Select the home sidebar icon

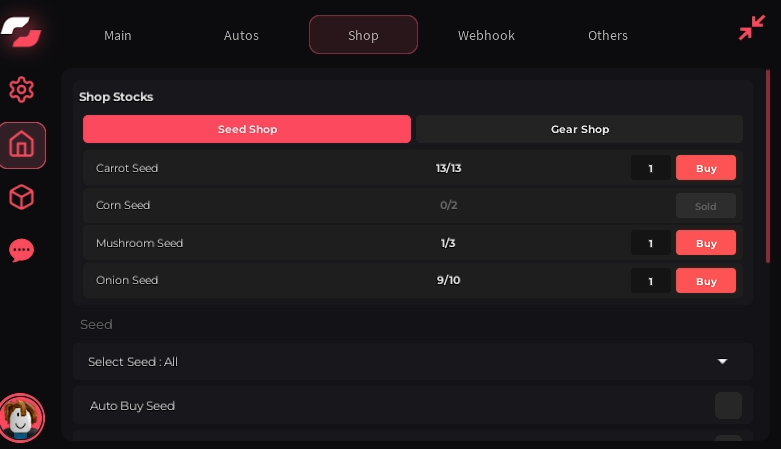pyautogui.click(x=22, y=145)
